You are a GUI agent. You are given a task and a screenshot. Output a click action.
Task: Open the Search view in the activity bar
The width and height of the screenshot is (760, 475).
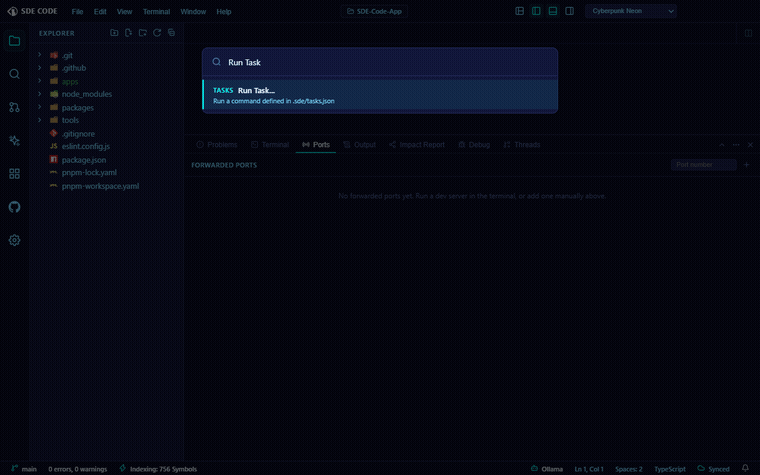pos(15,74)
